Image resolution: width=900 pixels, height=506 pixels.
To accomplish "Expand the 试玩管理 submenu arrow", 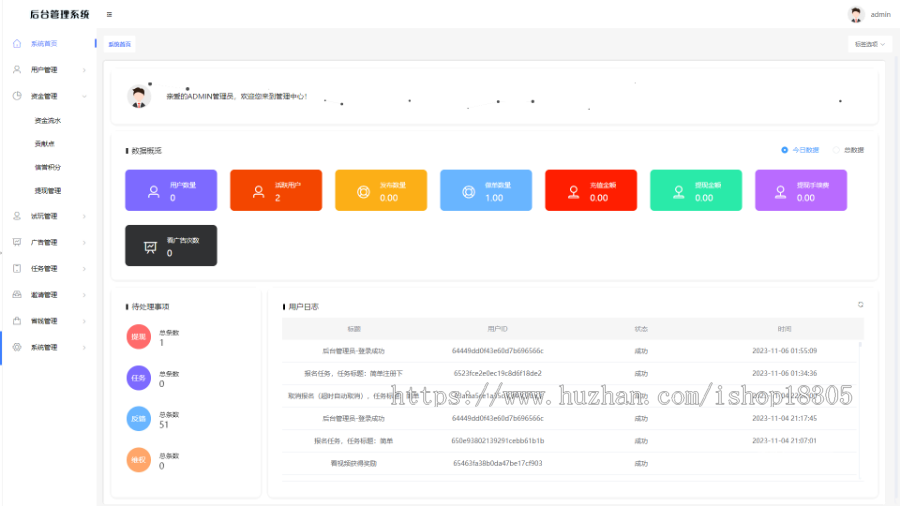I will [x=84, y=216].
